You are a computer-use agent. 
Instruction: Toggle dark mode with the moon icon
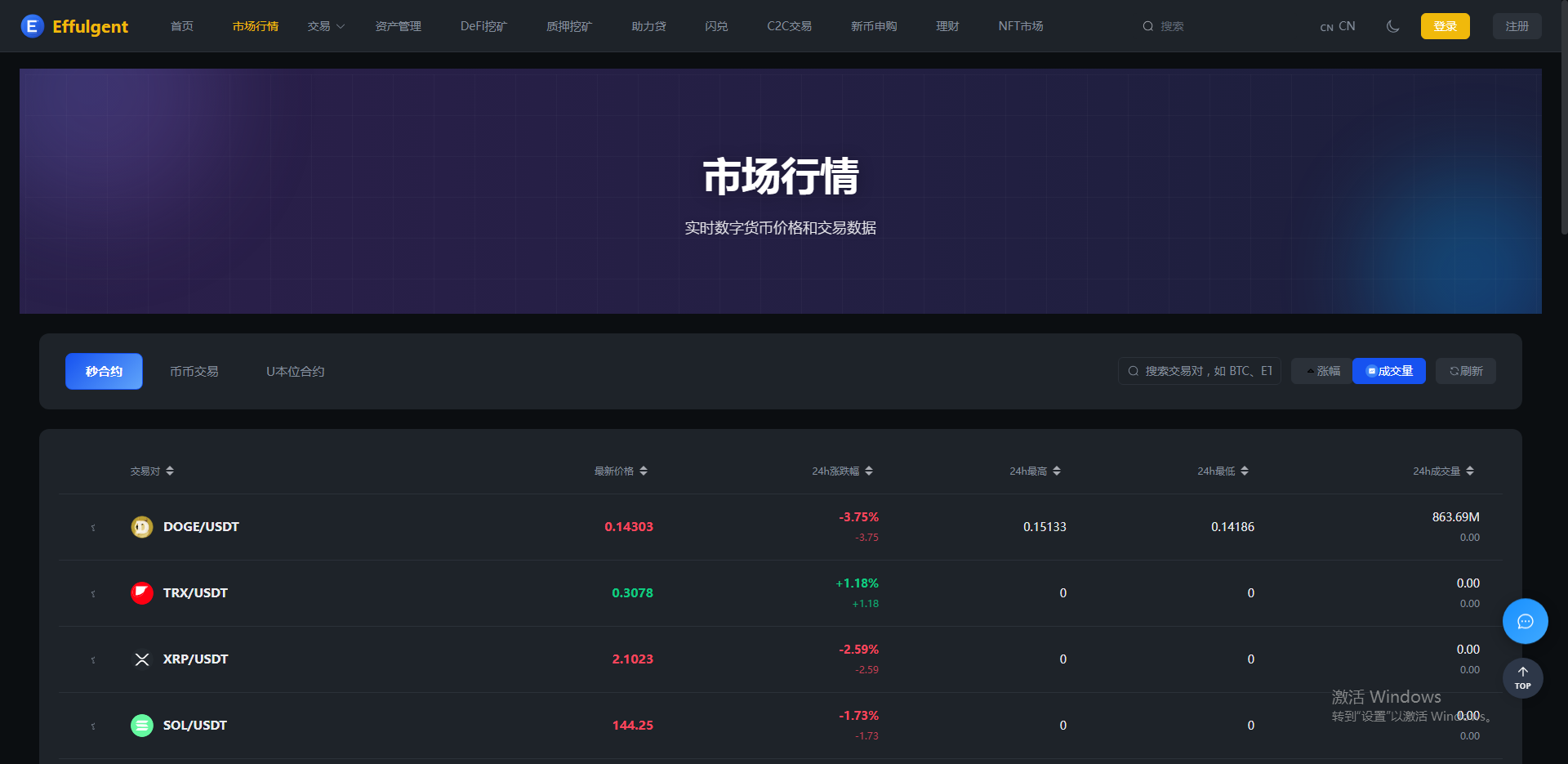click(x=1392, y=26)
